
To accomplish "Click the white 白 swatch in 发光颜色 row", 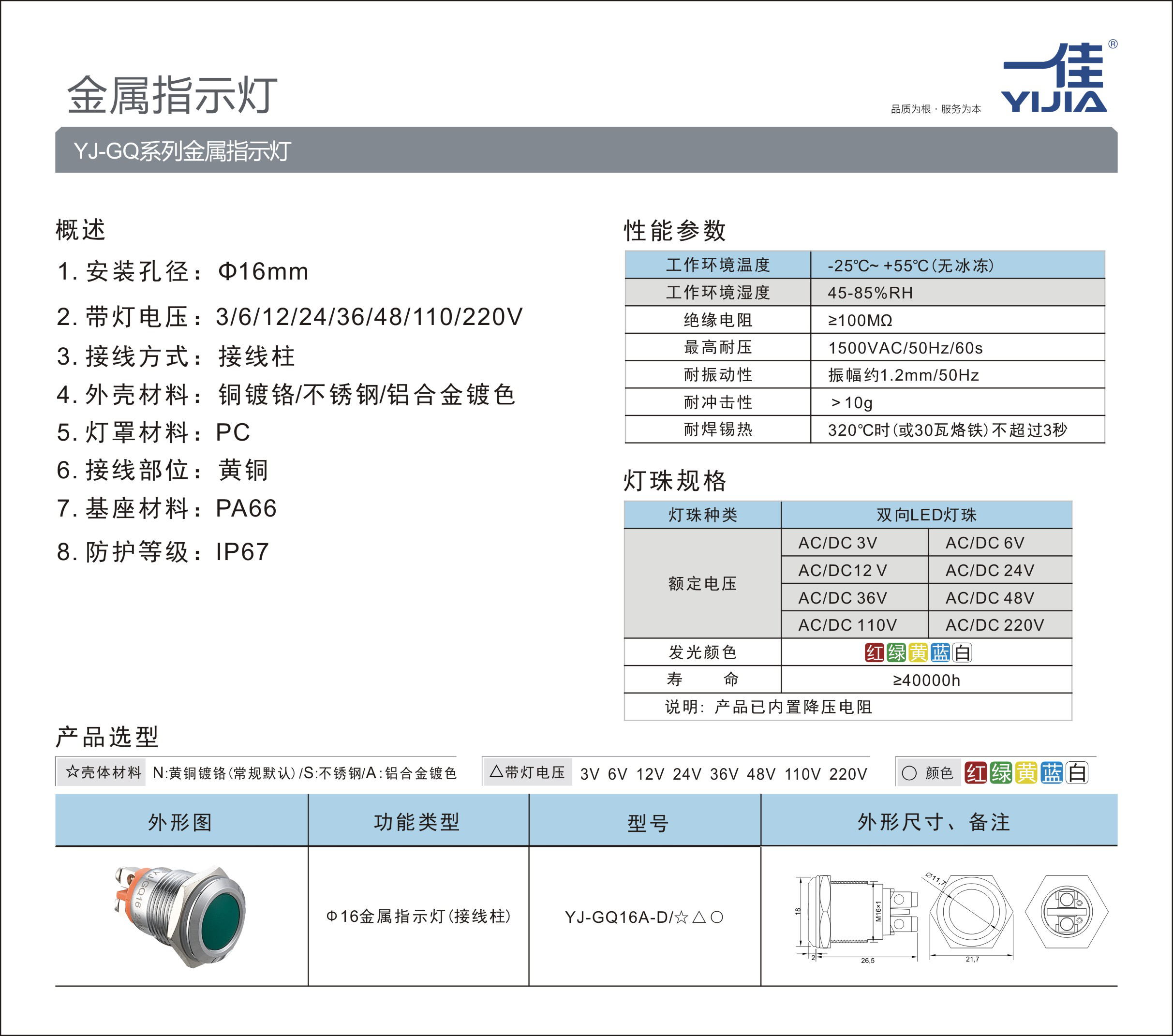I will coord(962,652).
